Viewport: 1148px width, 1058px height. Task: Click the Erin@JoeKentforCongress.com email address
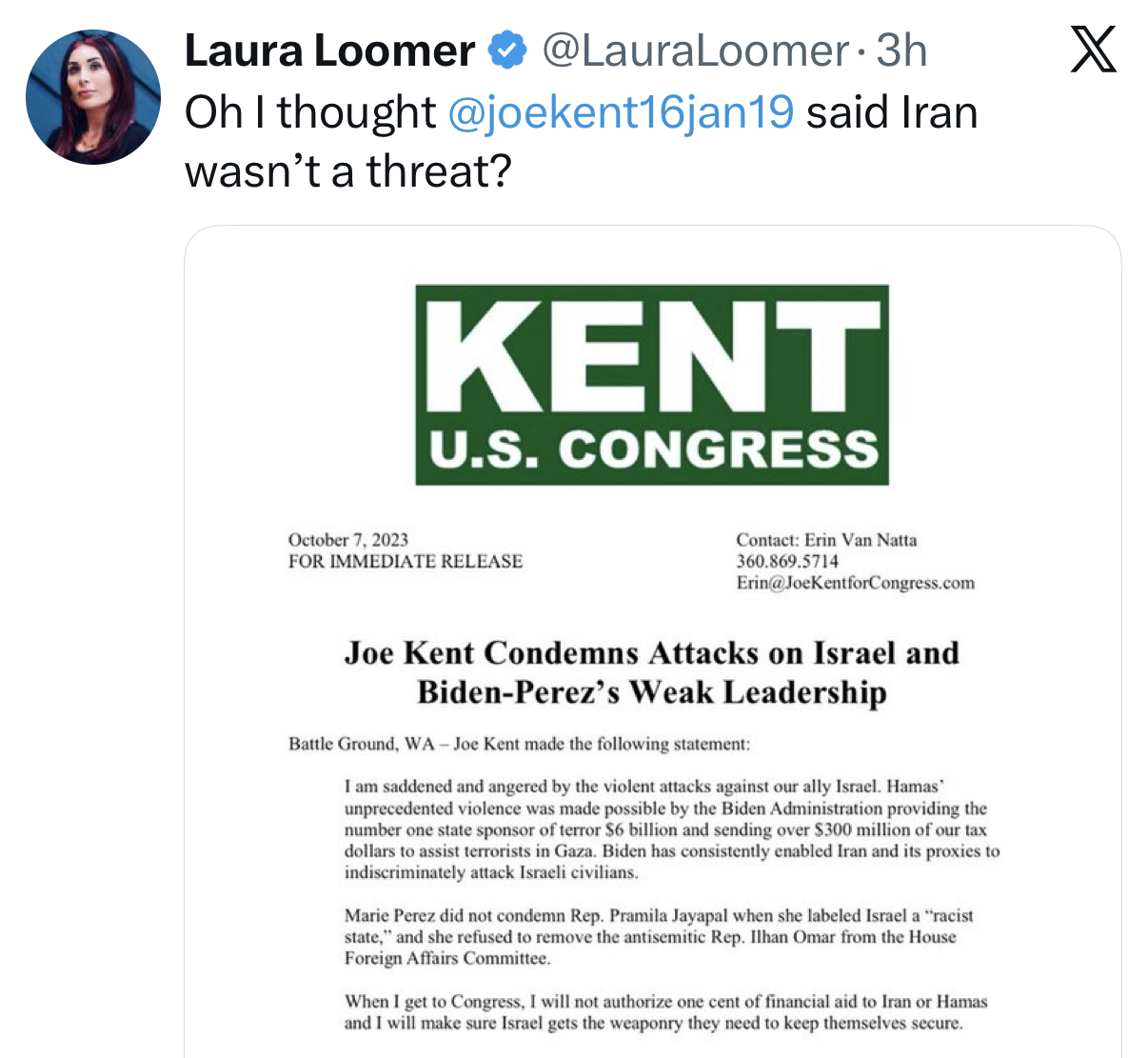(855, 583)
